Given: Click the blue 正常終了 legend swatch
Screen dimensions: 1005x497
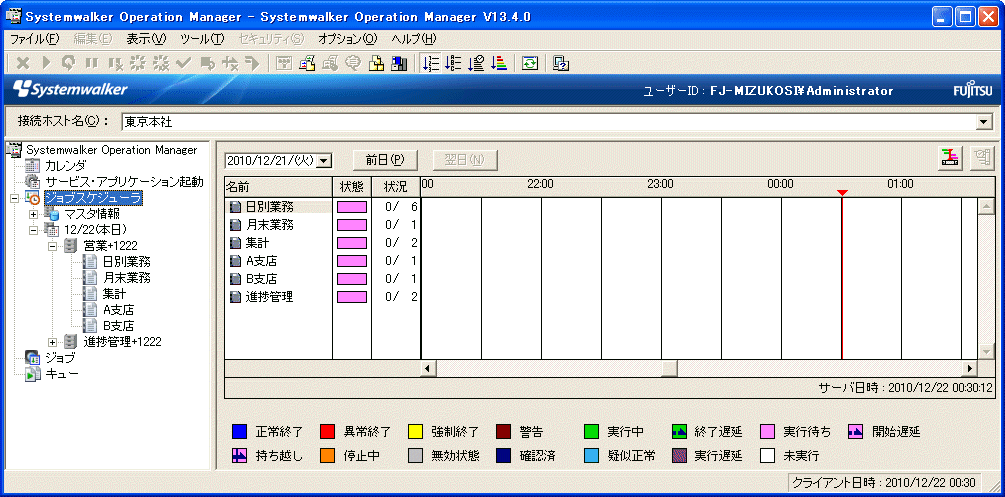Looking at the screenshot, I should click(x=239, y=432).
